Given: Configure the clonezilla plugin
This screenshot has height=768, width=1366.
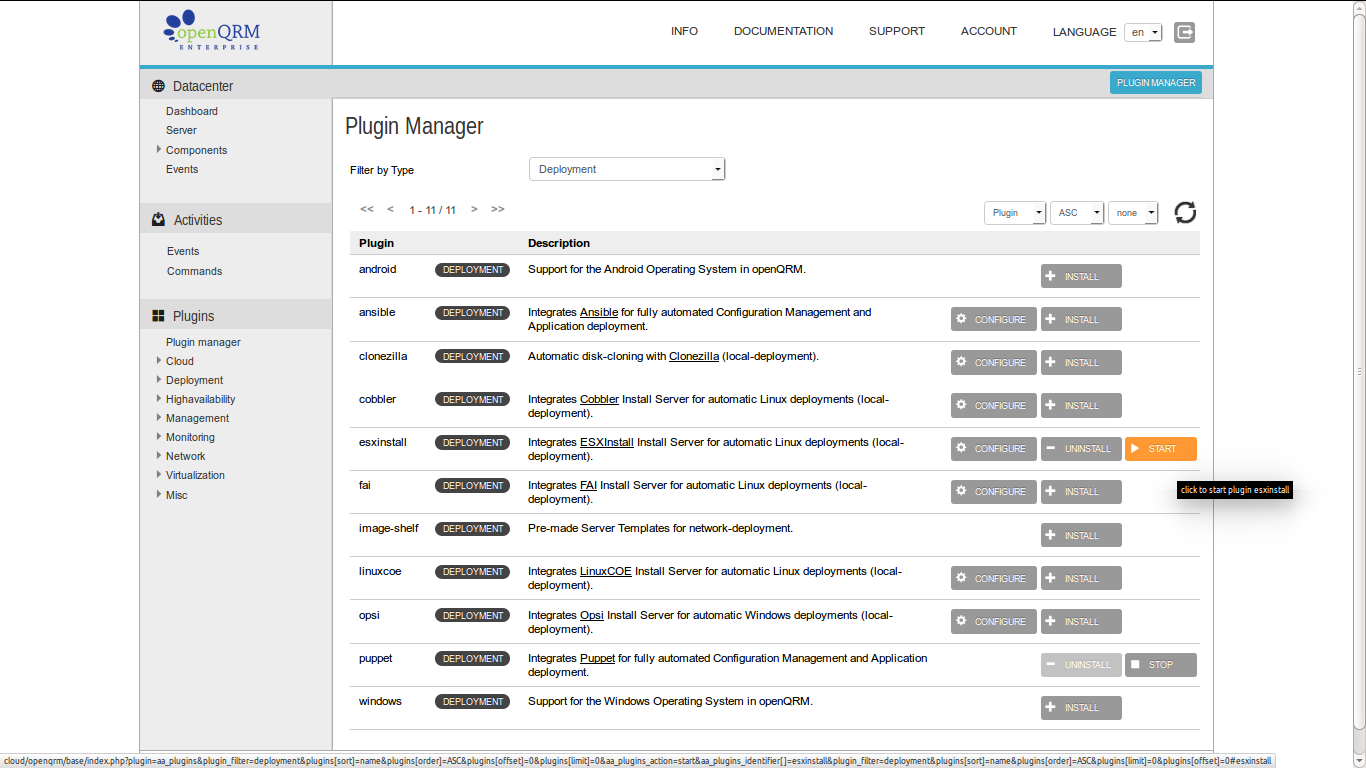Looking at the screenshot, I should [994, 362].
